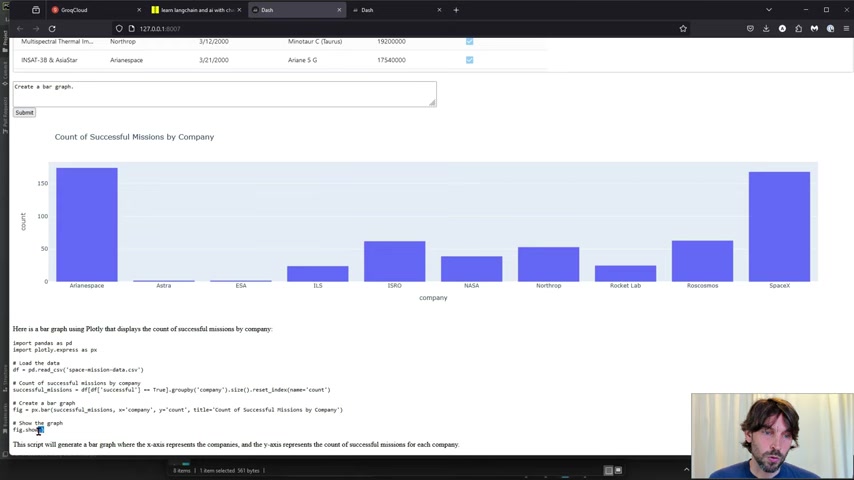Click the 'fig.show()' code line

click(28, 430)
